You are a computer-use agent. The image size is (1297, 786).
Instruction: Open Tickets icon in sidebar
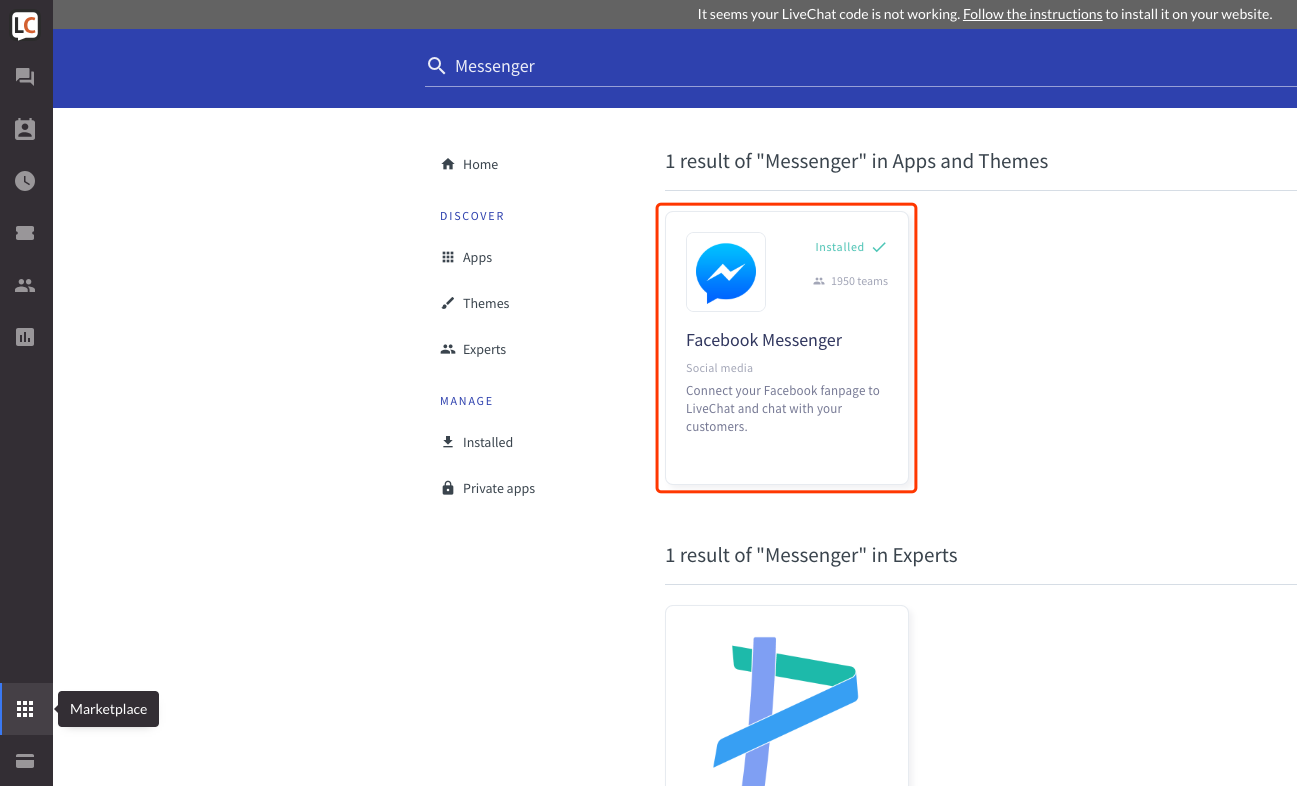tap(25, 233)
